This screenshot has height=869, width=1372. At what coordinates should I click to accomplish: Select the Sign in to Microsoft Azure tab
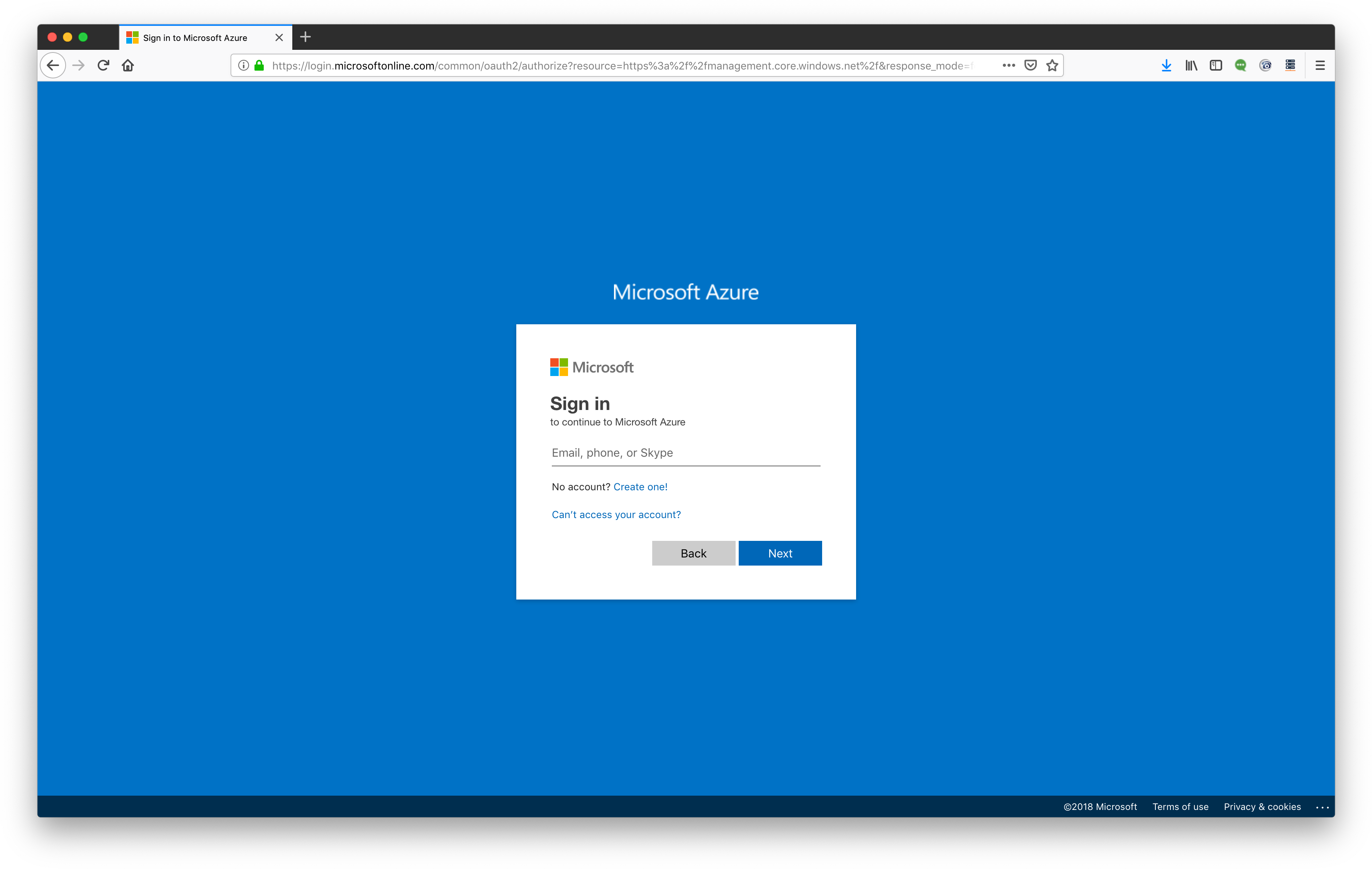point(195,37)
